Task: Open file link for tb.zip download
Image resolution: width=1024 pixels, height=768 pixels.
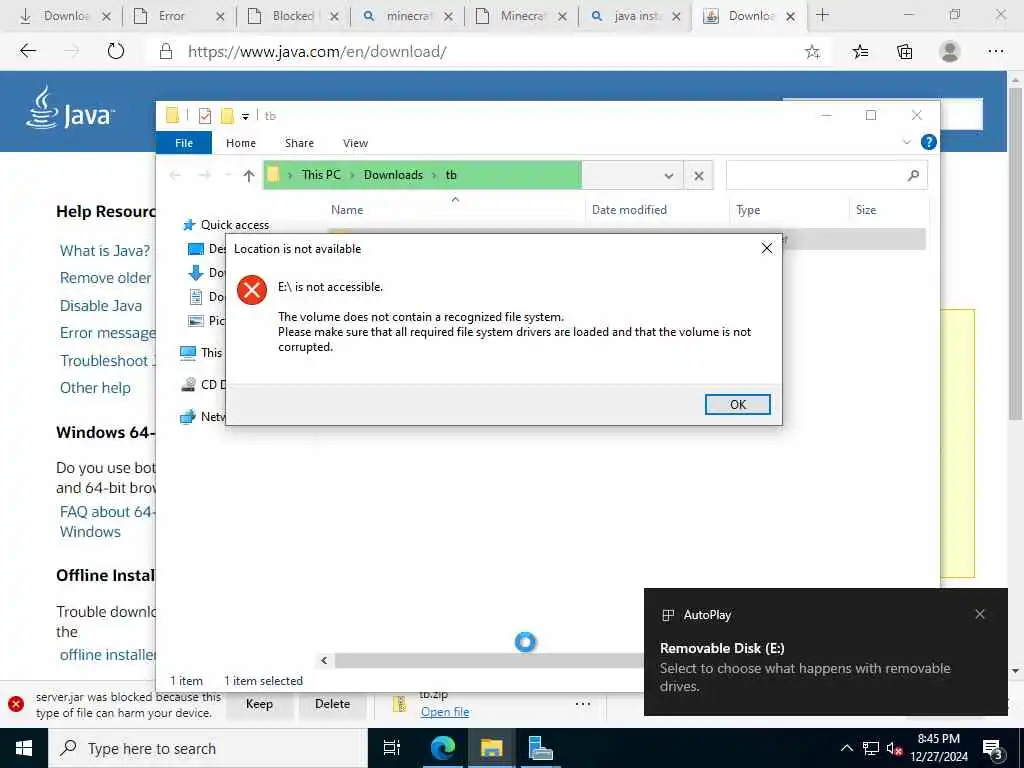Action: tap(445, 712)
